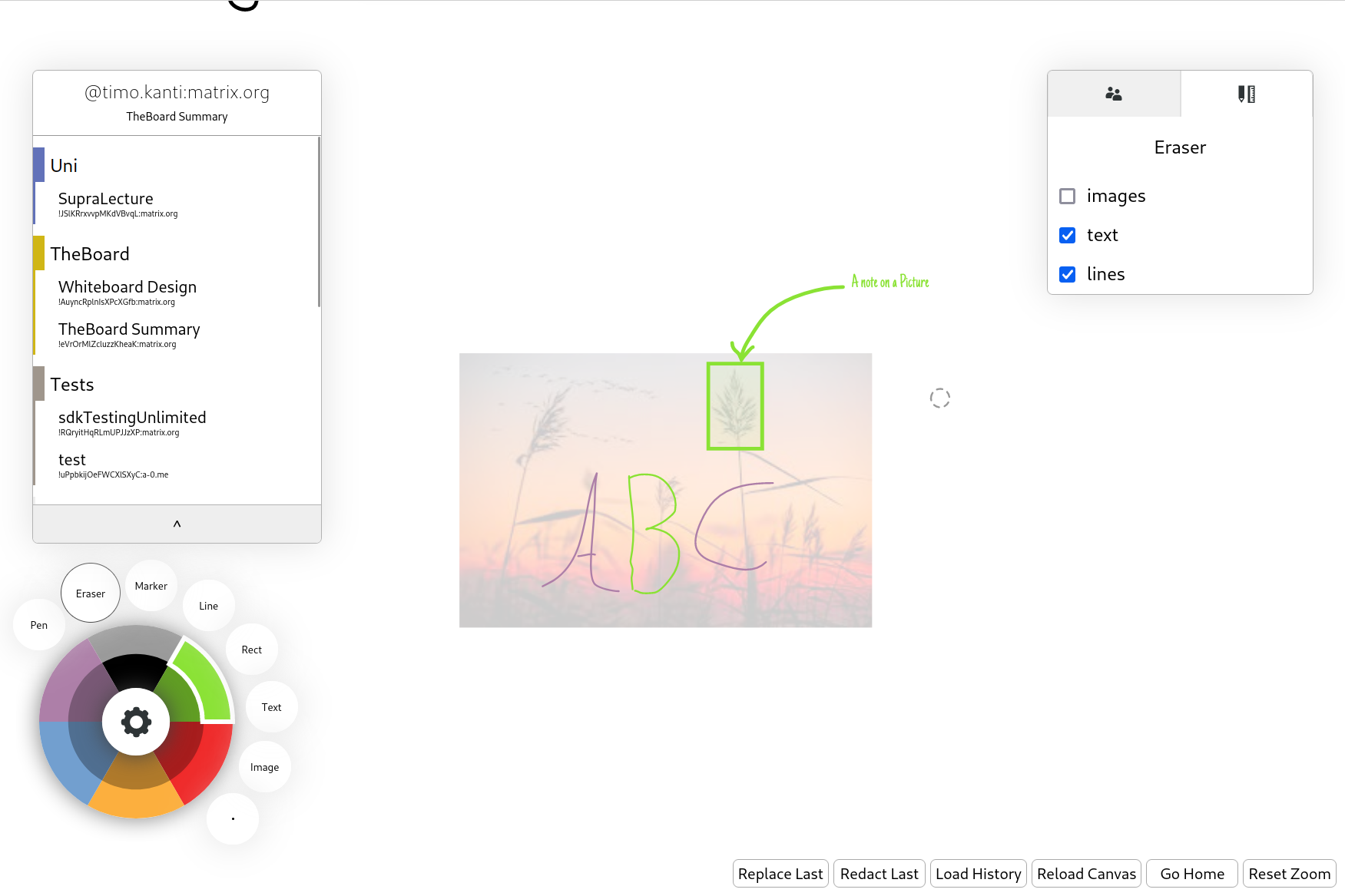Switch to the members tab

tap(1114, 94)
